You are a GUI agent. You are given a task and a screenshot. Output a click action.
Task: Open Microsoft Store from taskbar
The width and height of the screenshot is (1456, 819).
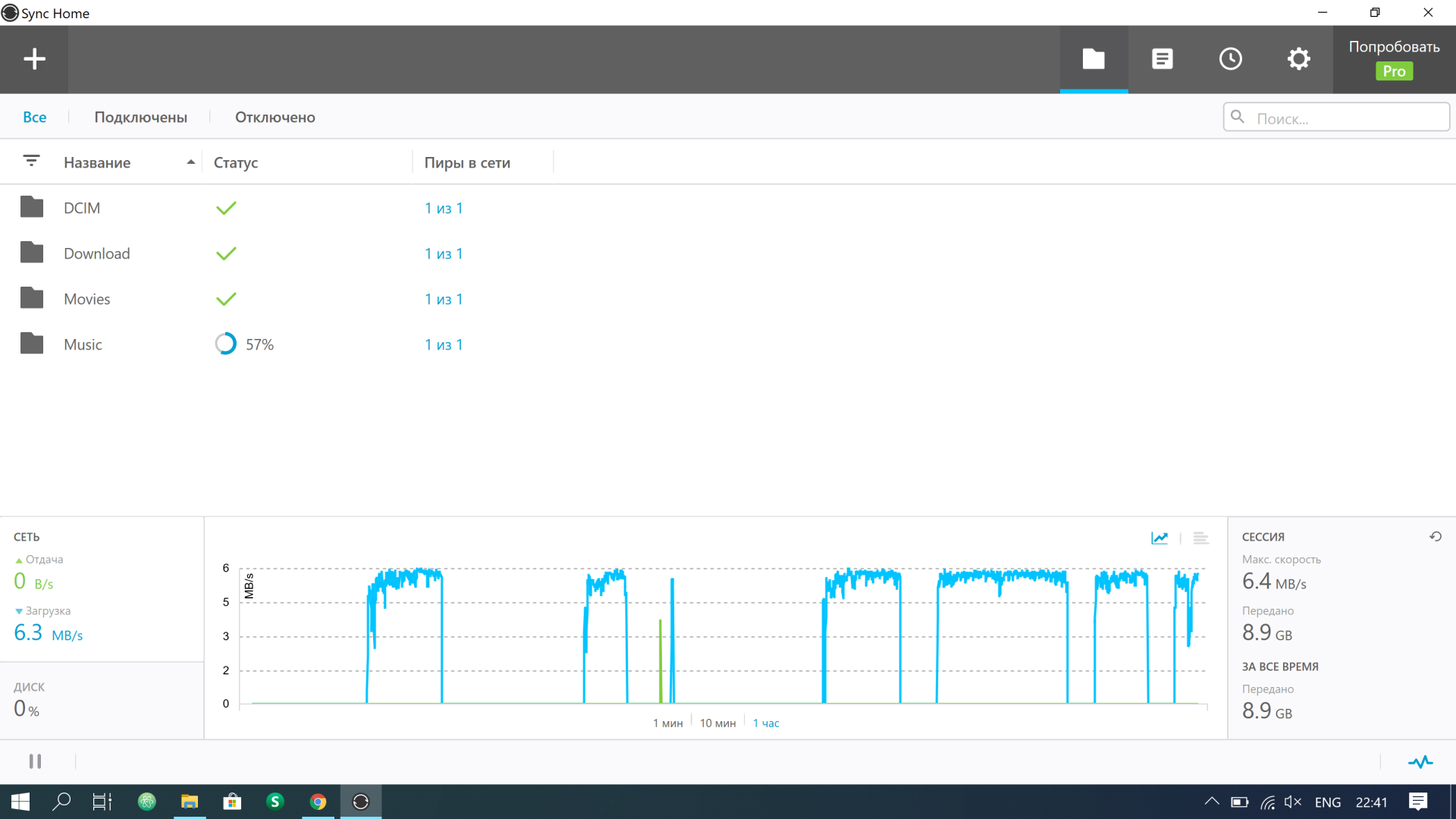tap(232, 802)
